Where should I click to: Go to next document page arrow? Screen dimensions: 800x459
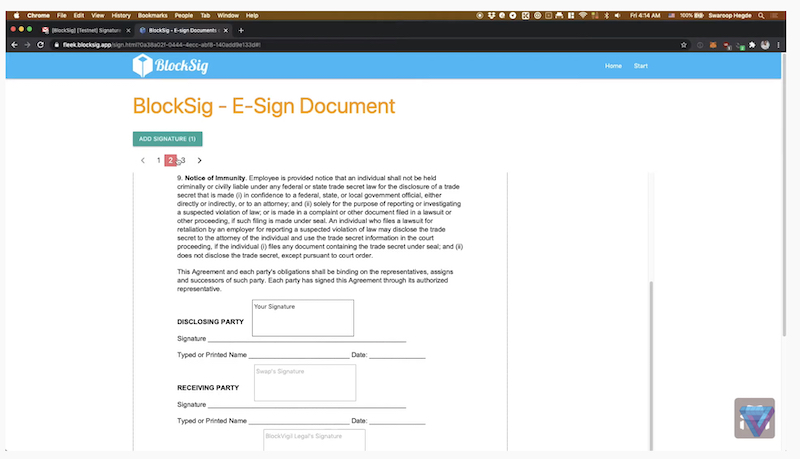pyautogui.click(x=199, y=160)
